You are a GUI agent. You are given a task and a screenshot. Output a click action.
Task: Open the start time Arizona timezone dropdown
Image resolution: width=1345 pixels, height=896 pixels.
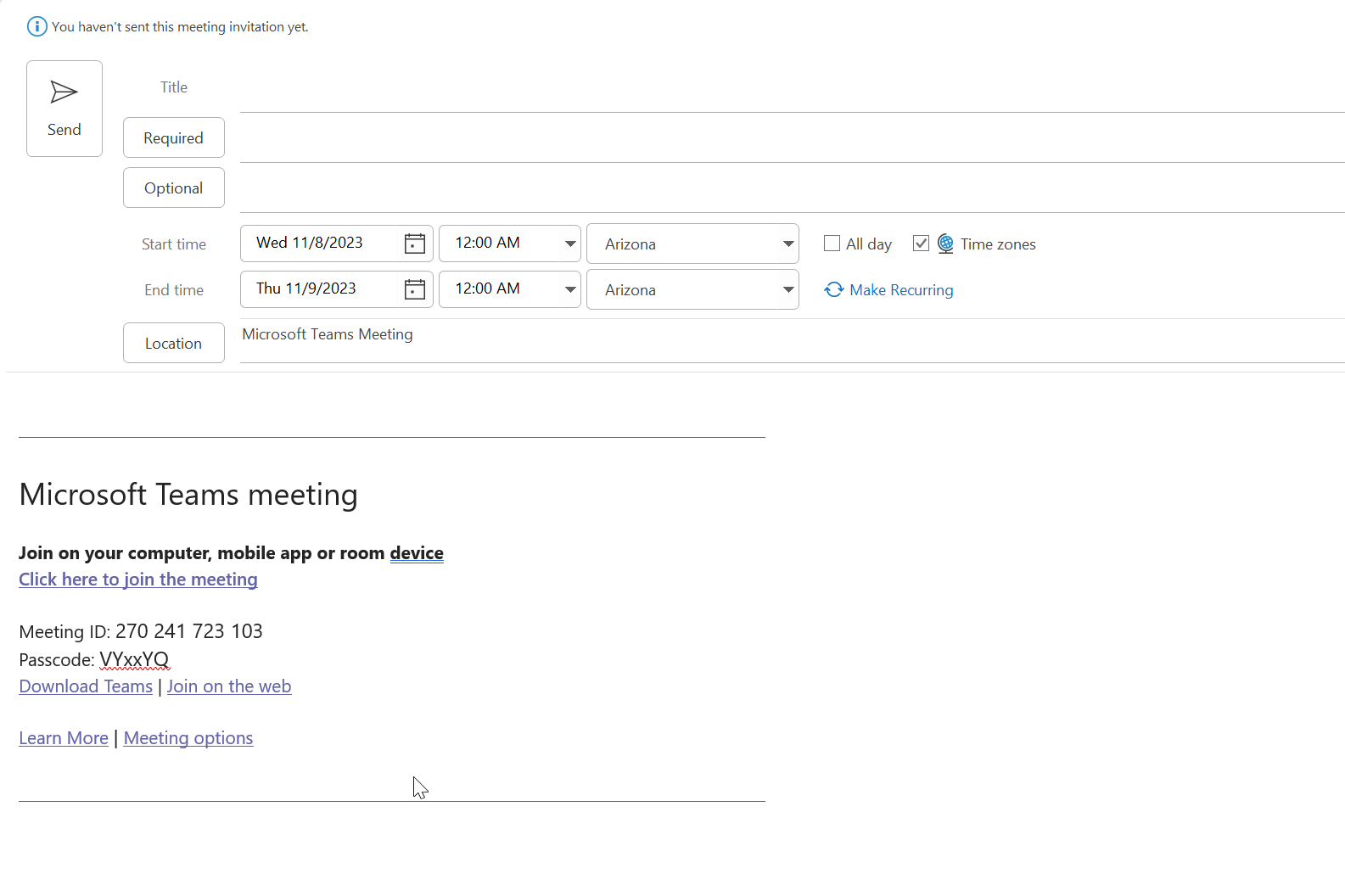787,244
